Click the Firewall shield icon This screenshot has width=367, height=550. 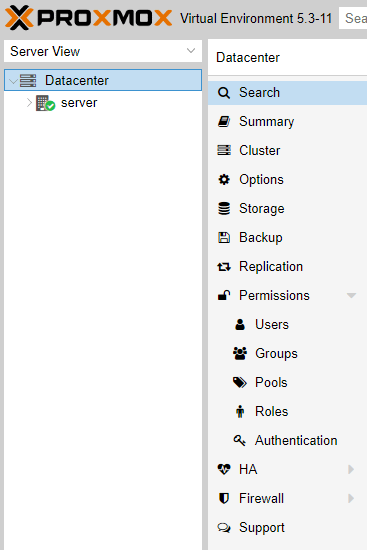[x=224, y=498]
